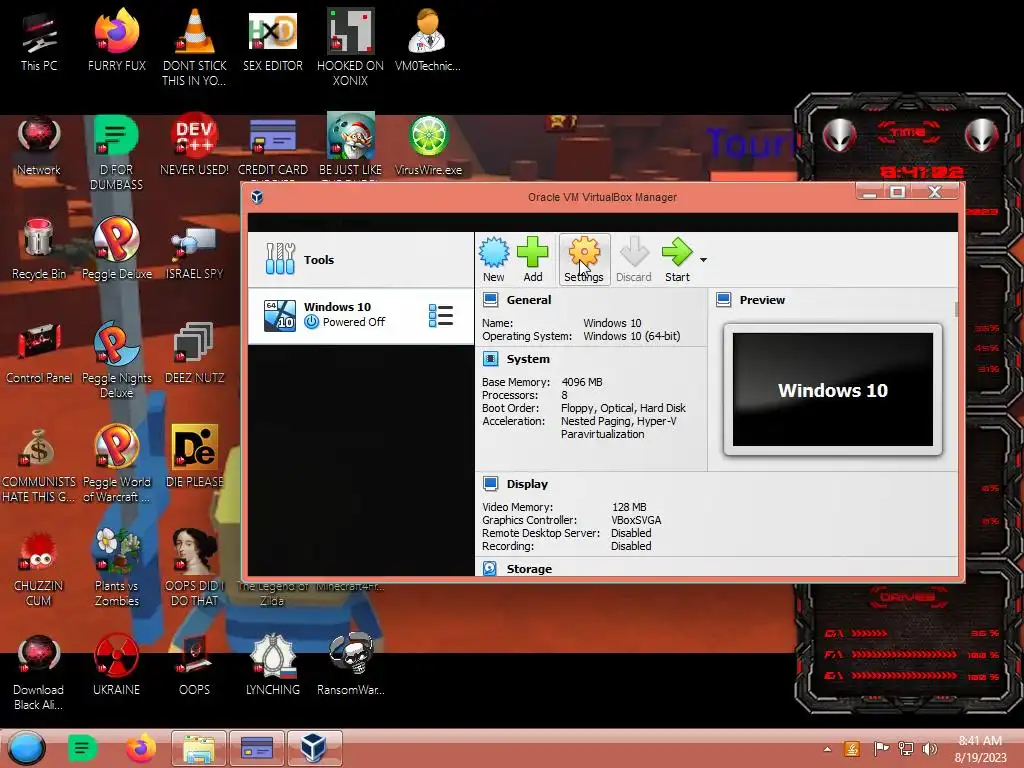Click the Display section header
Viewport: 1024px width, 768px height.
(x=527, y=484)
